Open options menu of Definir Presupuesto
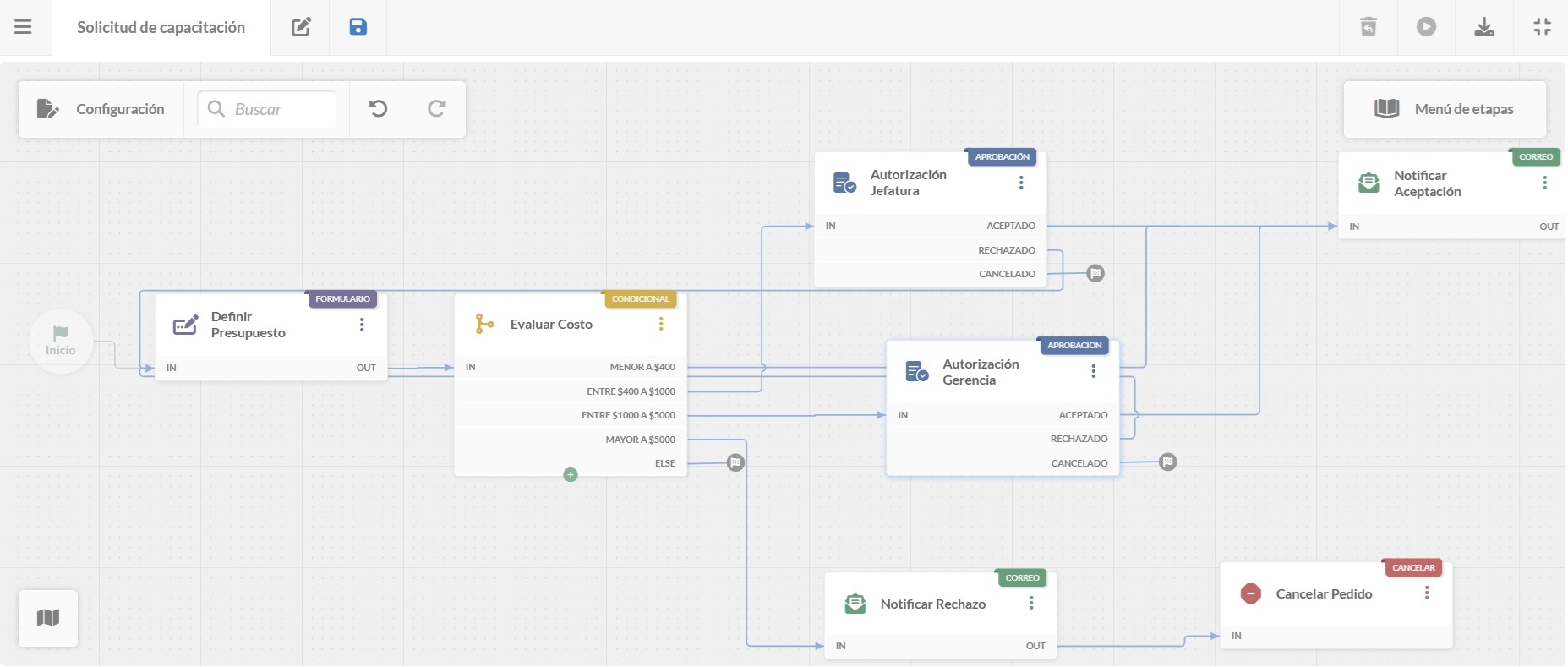Screen dimensions: 1568x667 click(362, 325)
